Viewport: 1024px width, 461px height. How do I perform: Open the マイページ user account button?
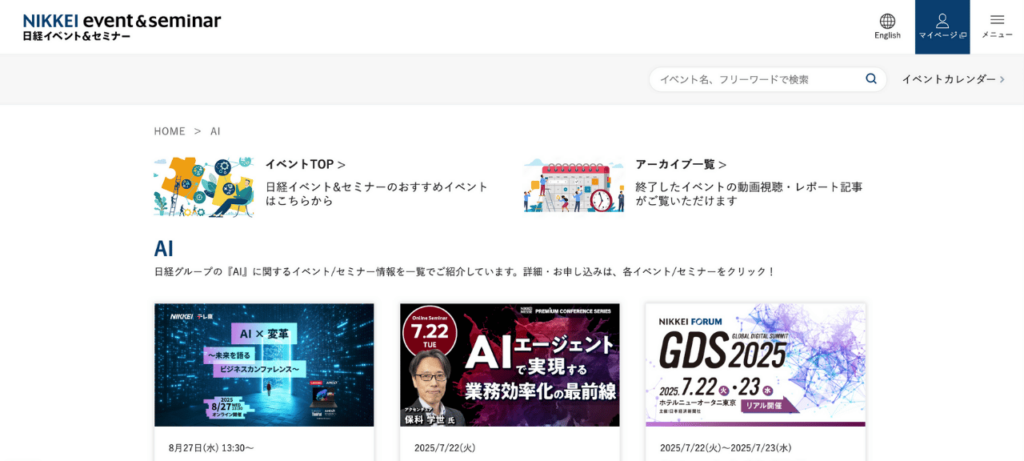click(942, 27)
